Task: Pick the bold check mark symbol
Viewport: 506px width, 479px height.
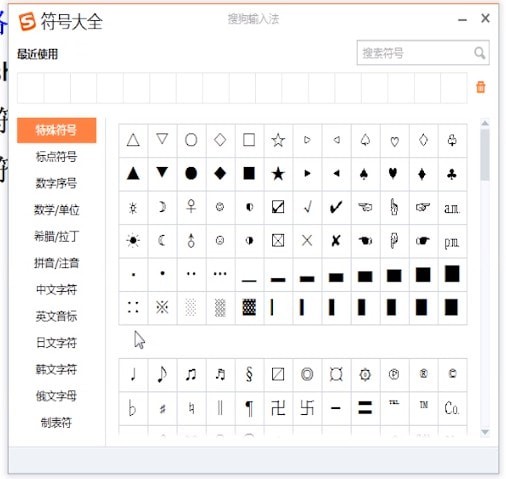Action: pyautogui.click(x=336, y=207)
